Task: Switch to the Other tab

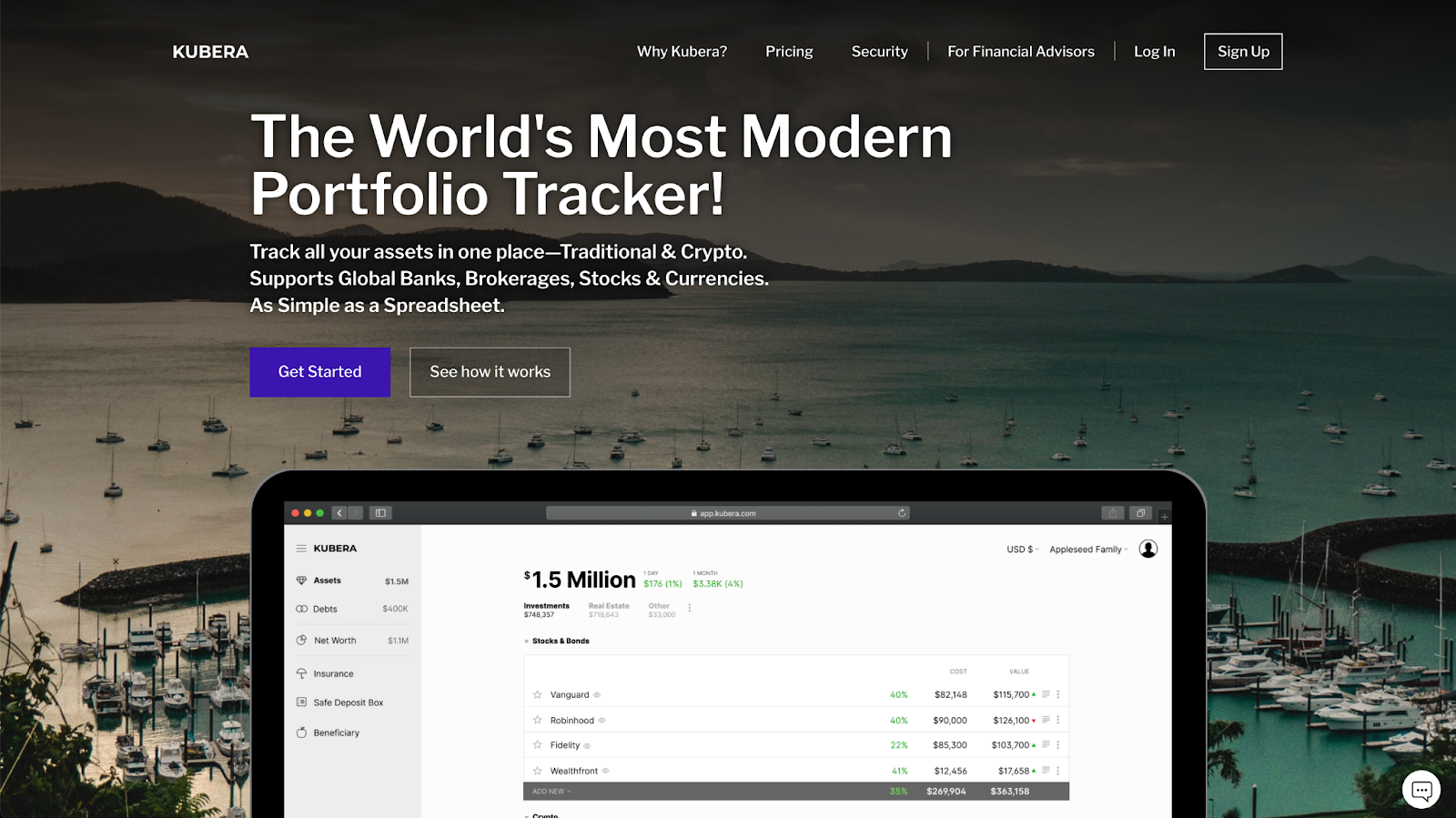Action: [662, 610]
